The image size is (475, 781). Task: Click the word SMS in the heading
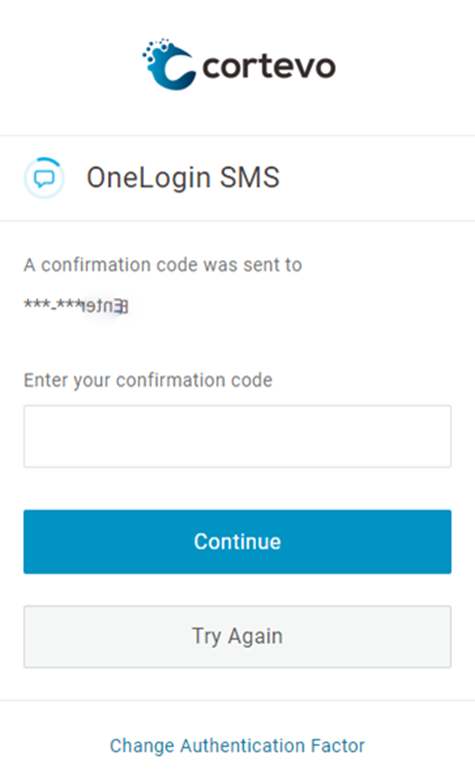click(x=250, y=177)
